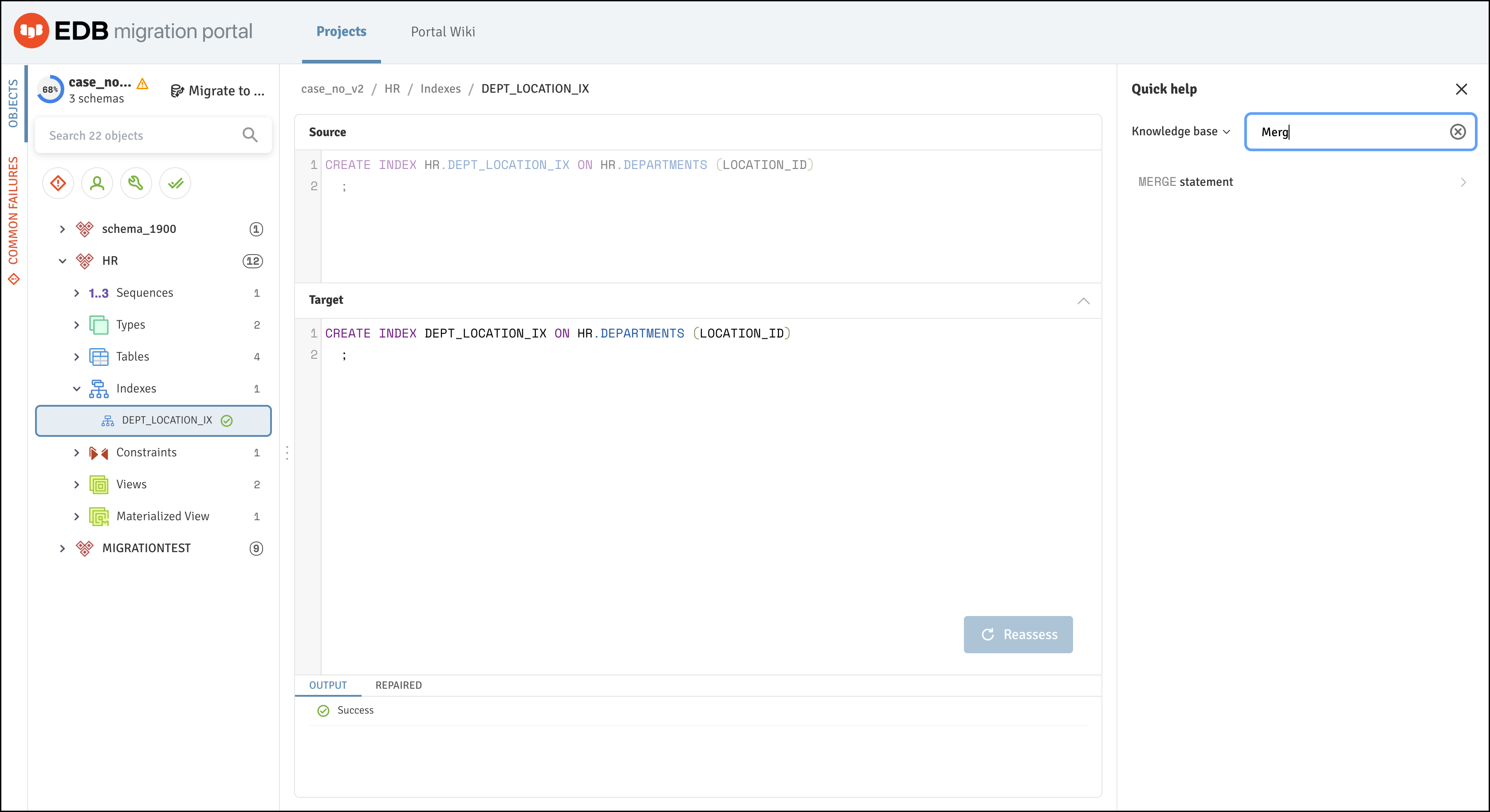Select the OBJECTS side tab
This screenshot has height=812, width=1490.
[x=13, y=103]
